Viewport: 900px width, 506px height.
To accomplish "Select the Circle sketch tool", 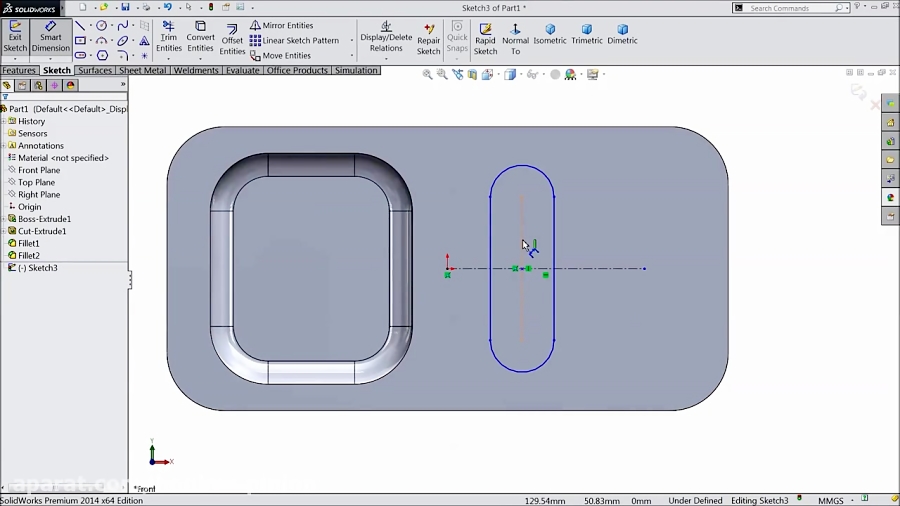I will pos(102,26).
